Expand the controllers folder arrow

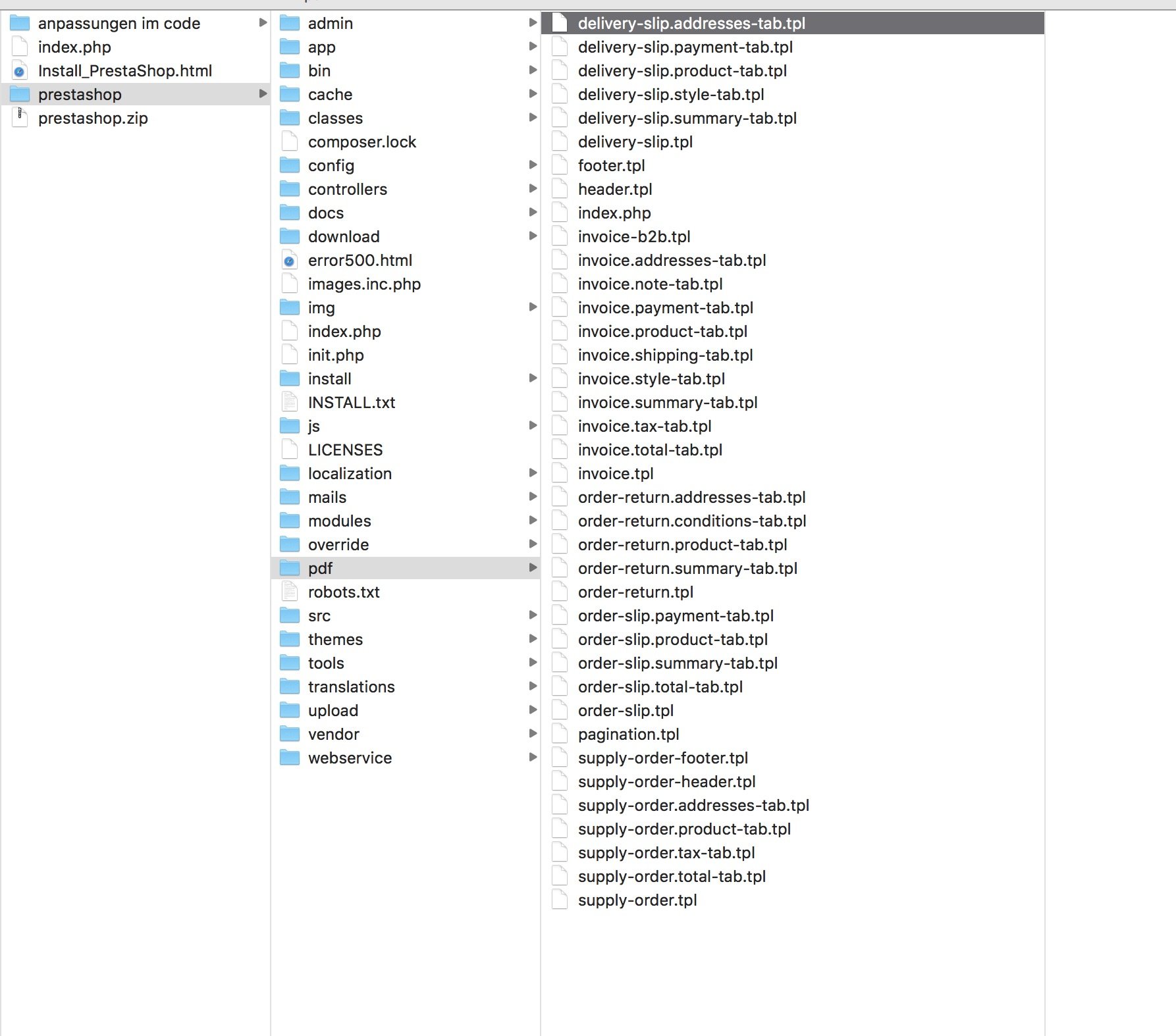(533, 189)
